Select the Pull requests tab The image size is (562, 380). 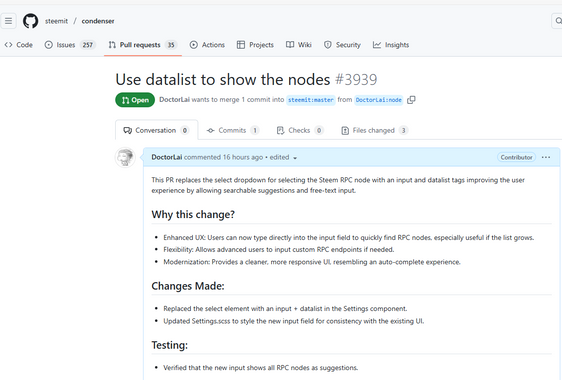point(143,45)
